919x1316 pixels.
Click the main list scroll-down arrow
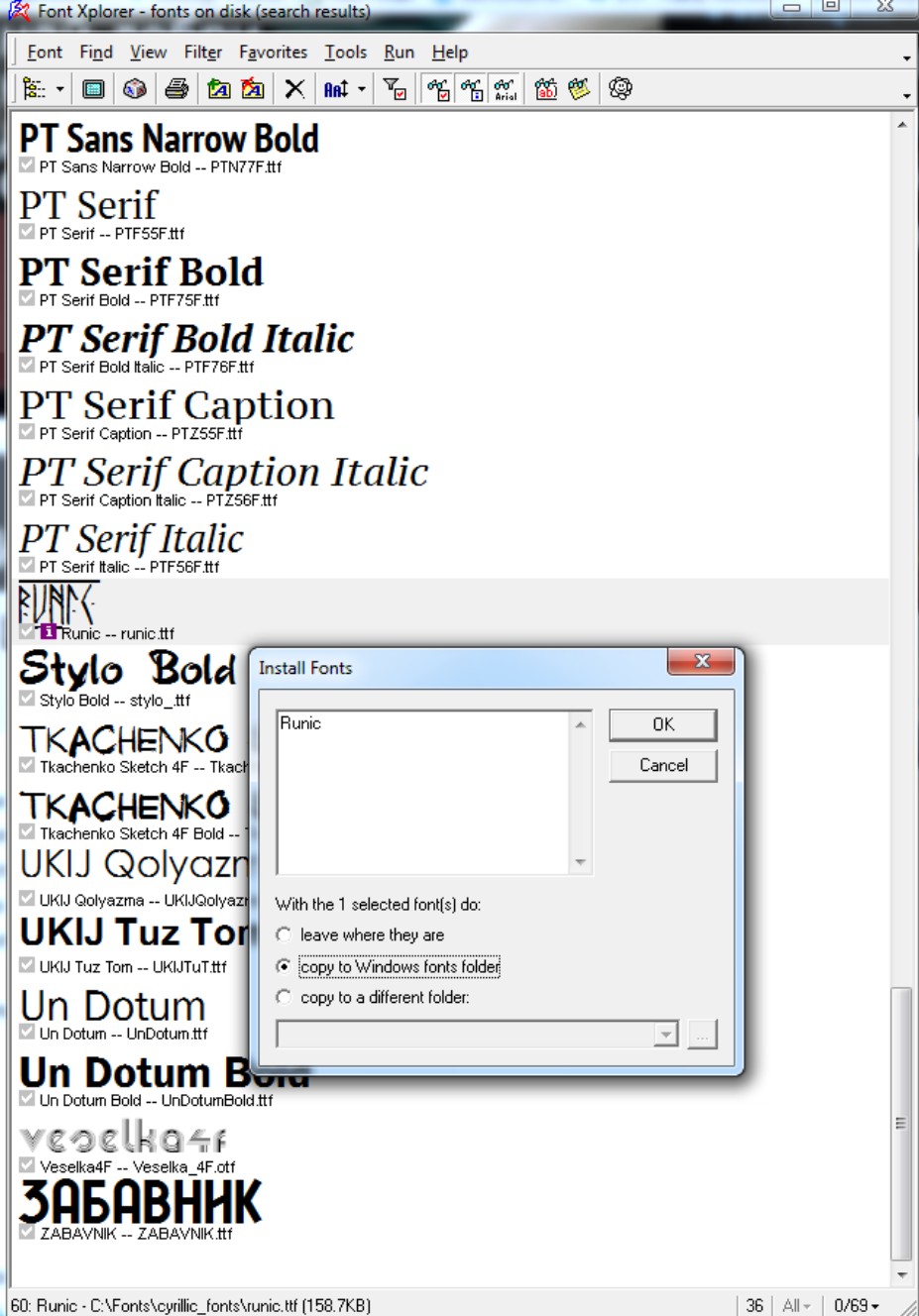(901, 1275)
